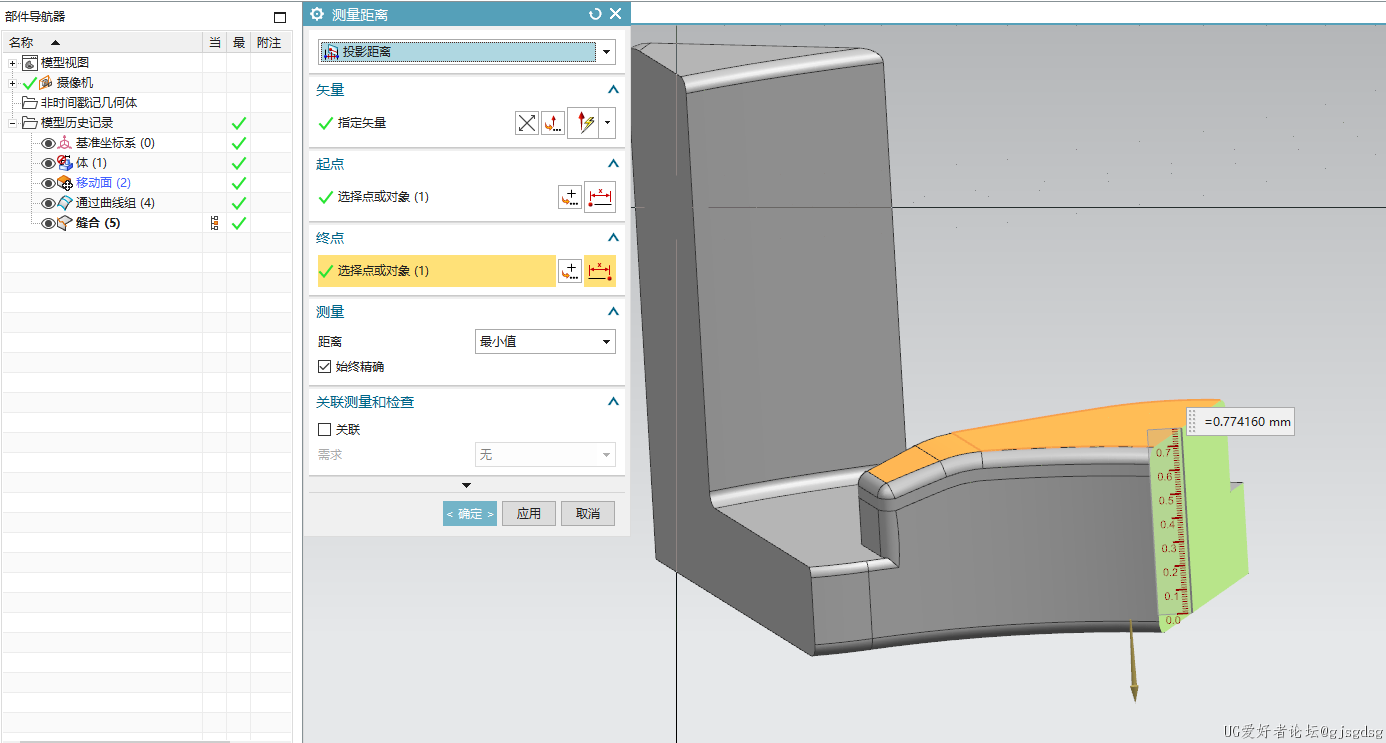Click the dialog's bottom expand triangle
This screenshot has width=1386, height=743.
point(466,485)
